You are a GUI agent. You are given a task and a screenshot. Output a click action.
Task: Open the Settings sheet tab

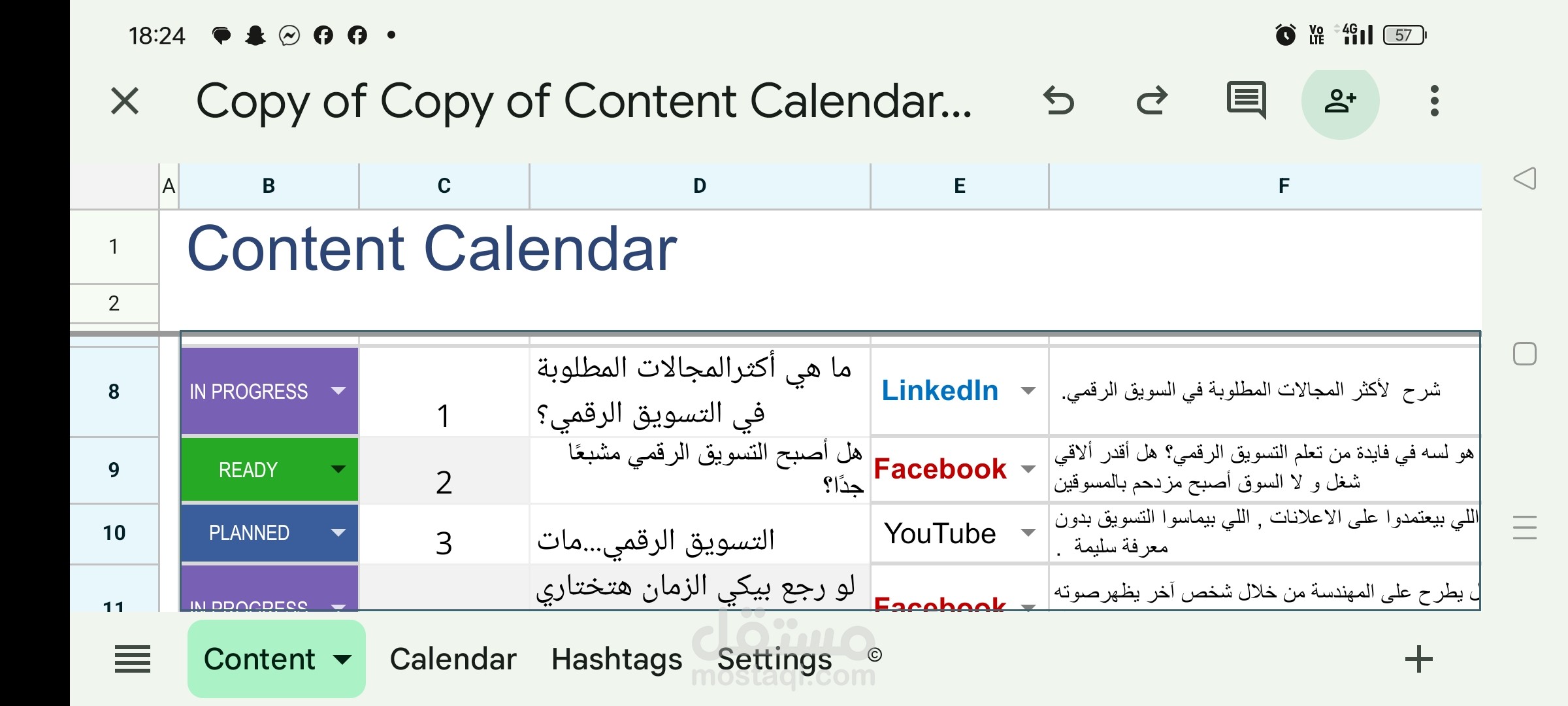(774, 659)
